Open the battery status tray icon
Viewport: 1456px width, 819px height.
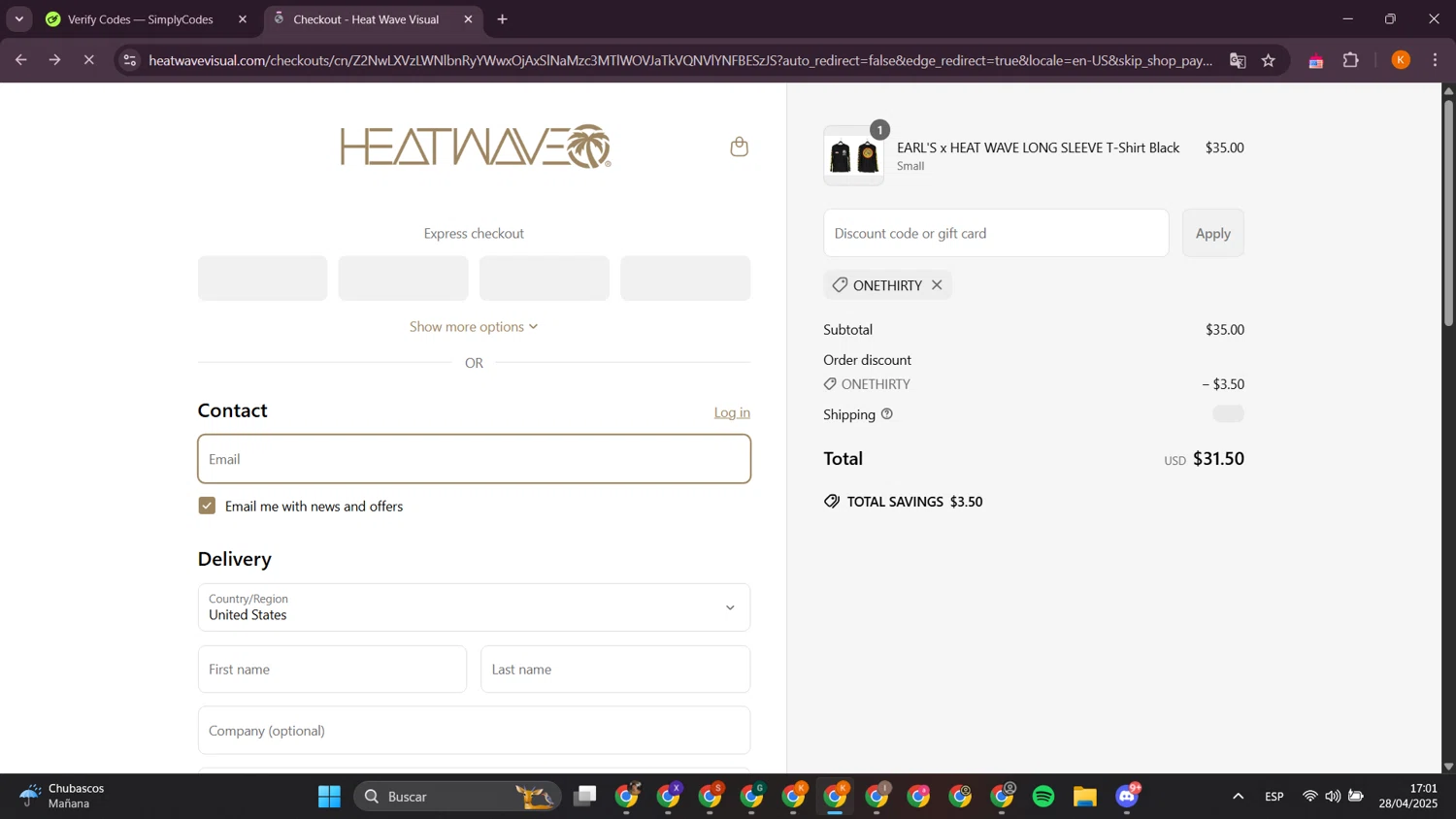click(x=1356, y=797)
